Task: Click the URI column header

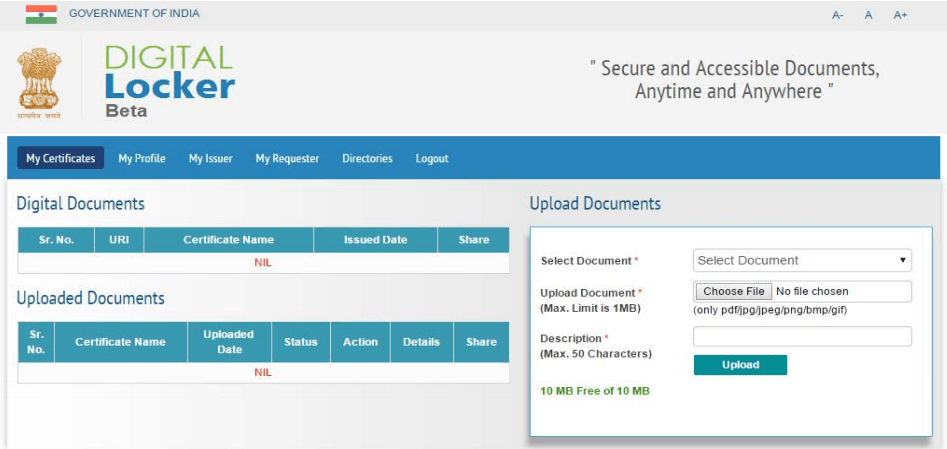Action: (x=119, y=240)
